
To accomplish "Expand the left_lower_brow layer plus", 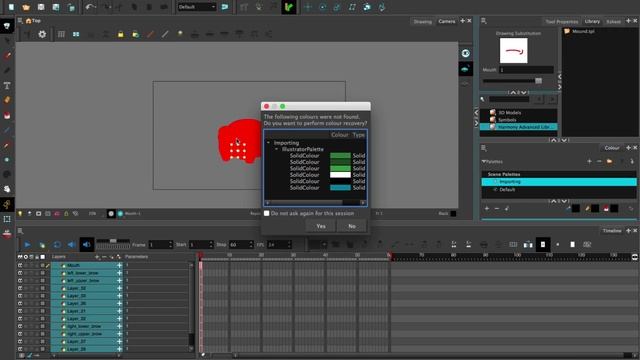I will [x=120, y=273].
